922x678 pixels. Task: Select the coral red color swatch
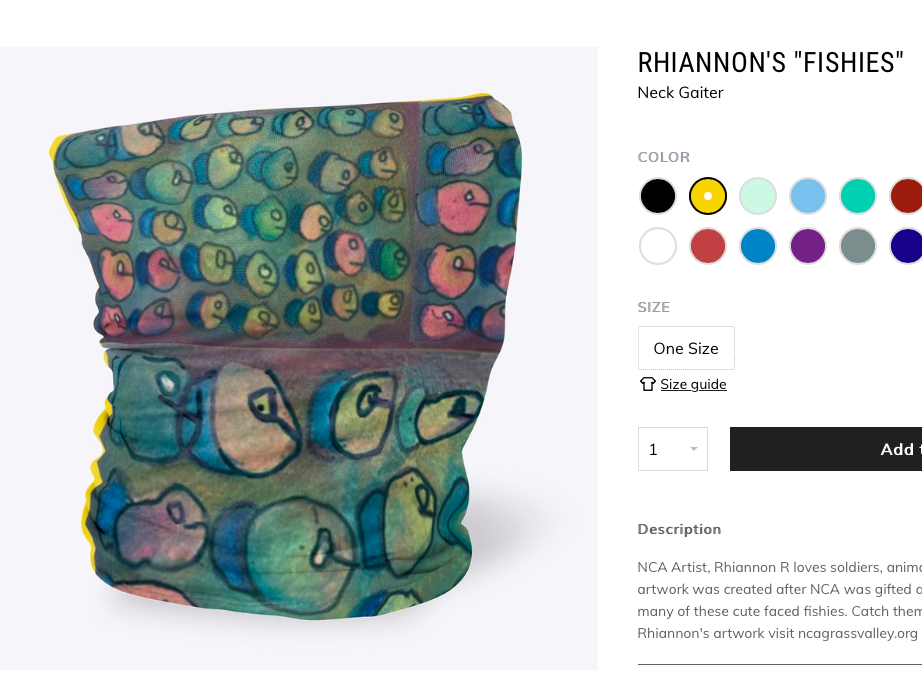click(x=707, y=246)
